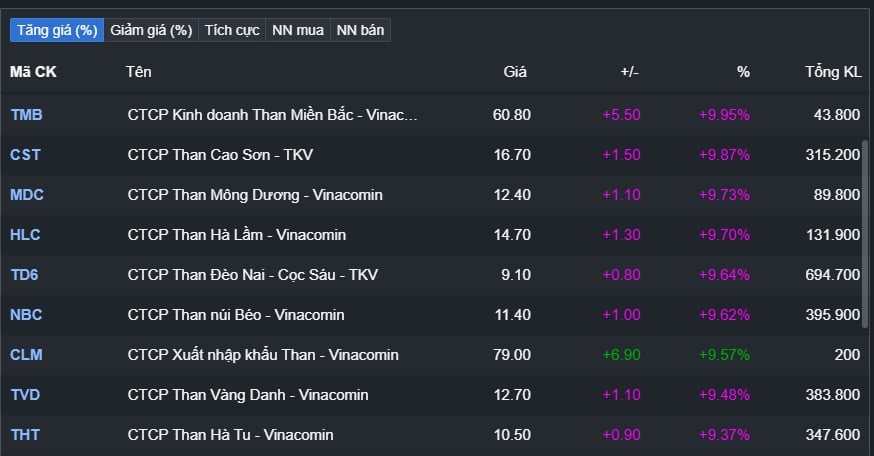Select the Tích cực tab
This screenshot has width=874, height=456.
click(x=232, y=30)
